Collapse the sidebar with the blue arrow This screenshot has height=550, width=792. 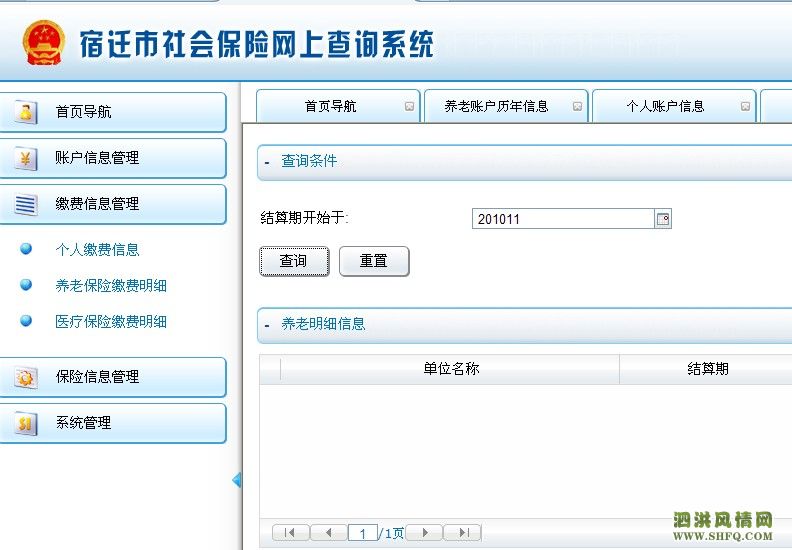[x=236, y=480]
